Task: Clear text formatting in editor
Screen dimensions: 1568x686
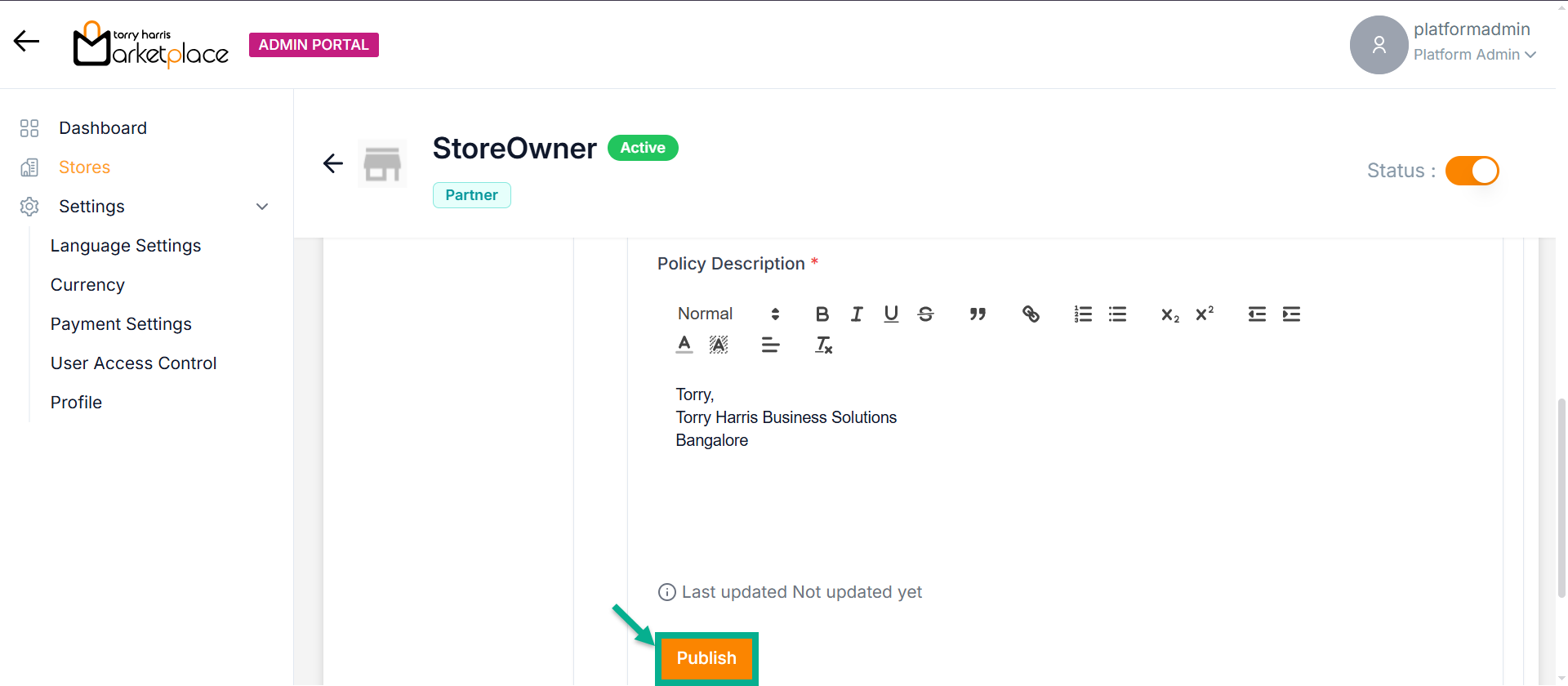Action: point(823,345)
